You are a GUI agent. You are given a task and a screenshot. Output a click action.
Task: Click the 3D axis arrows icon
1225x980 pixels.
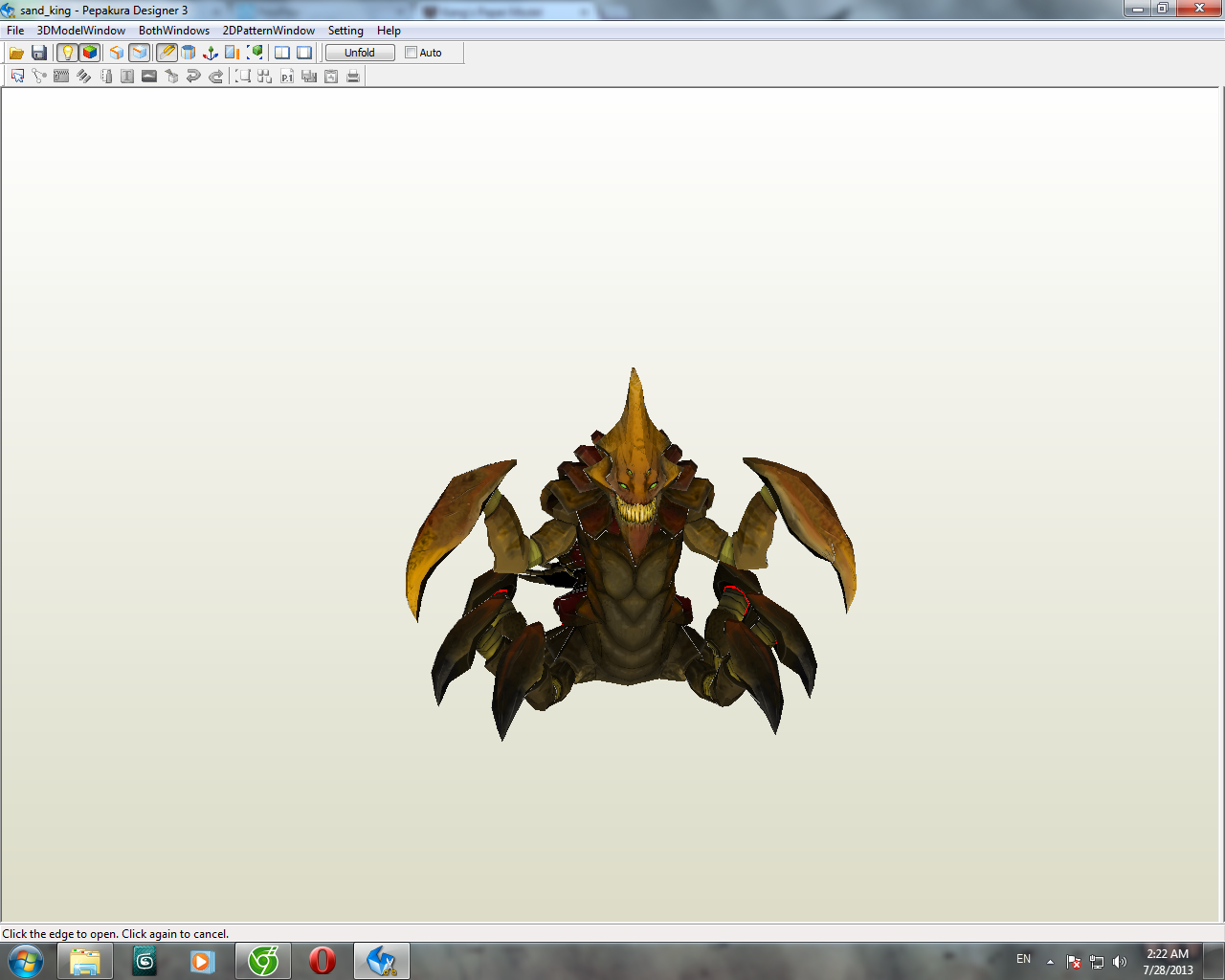coord(211,53)
